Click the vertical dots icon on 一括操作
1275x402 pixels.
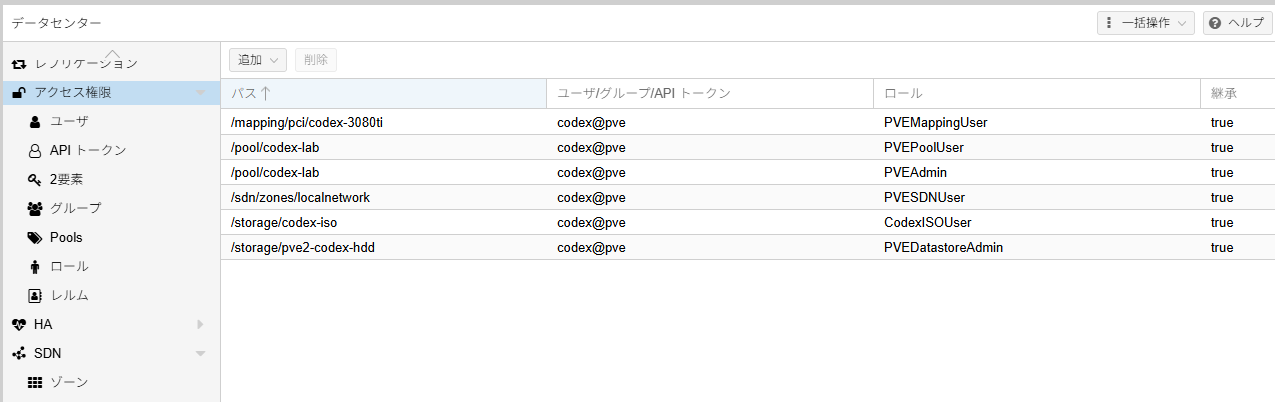[1109, 23]
